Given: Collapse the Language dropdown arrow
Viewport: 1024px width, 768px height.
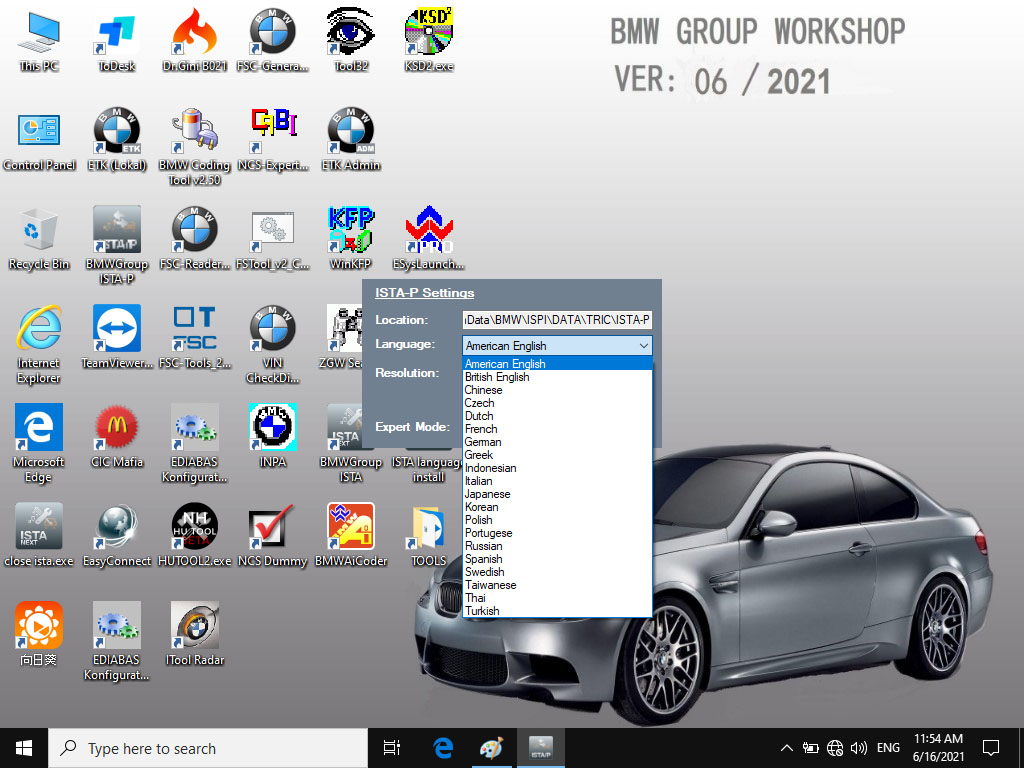Looking at the screenshot, I should click(644, 345).
